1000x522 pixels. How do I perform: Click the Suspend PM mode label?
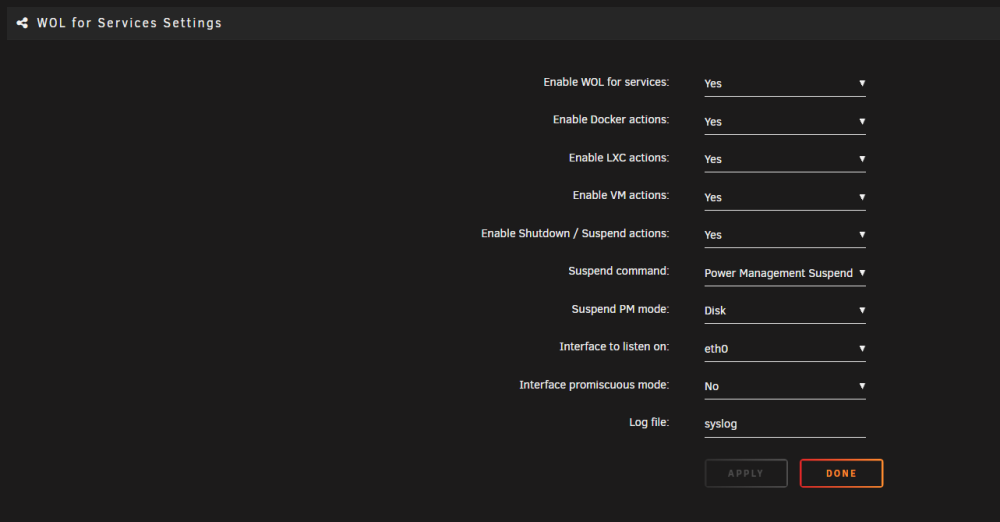pos(620,309)
